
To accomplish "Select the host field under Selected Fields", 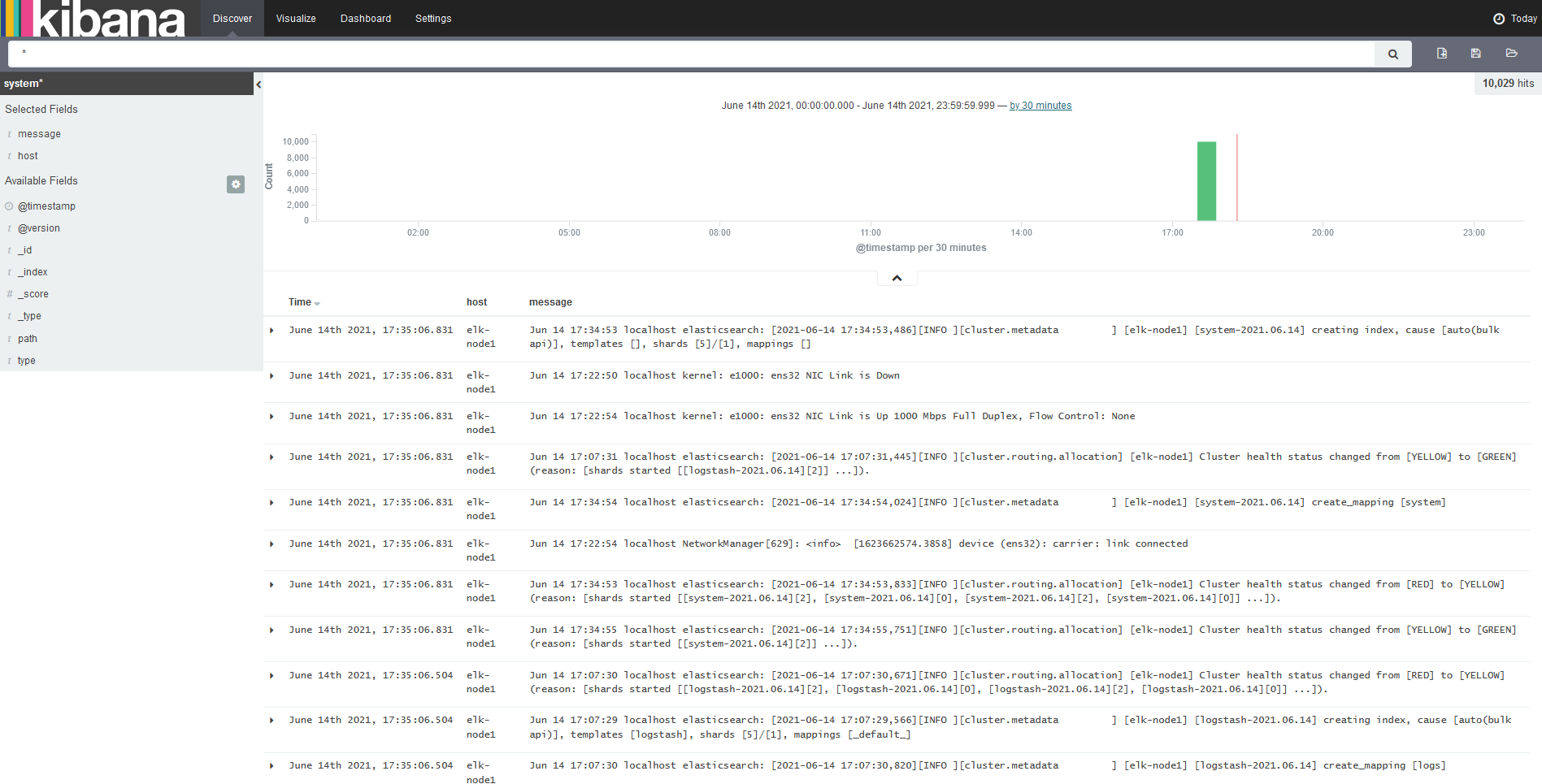I will 28,155.
